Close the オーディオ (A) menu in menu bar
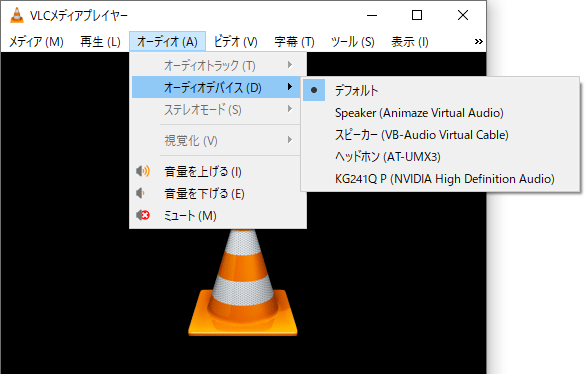 click(x=167, y=41)
